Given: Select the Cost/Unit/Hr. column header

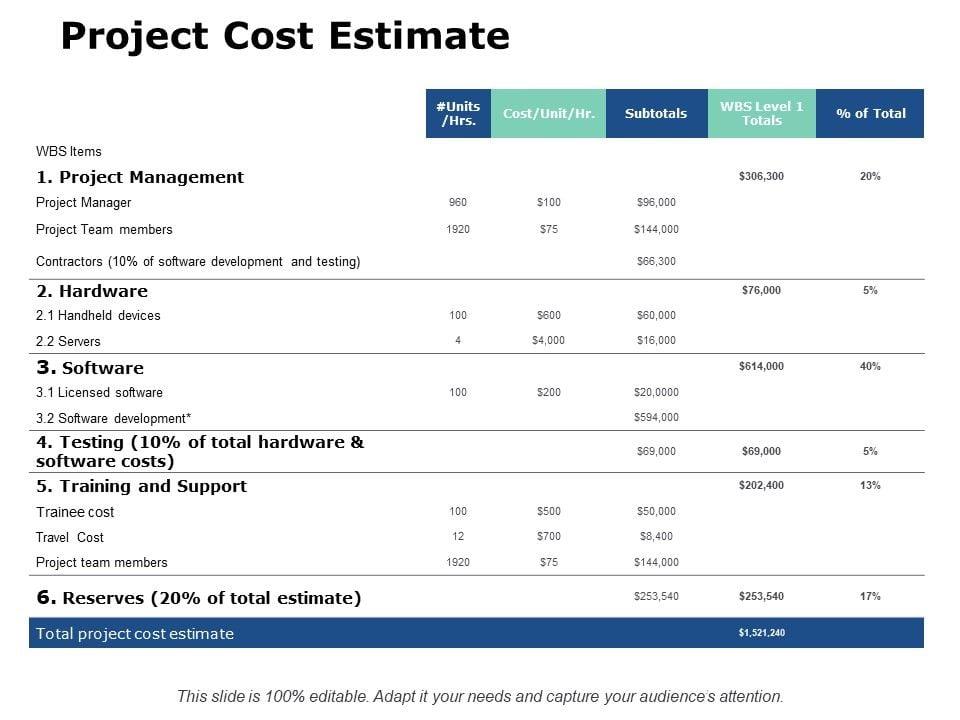Looking at the screenshot, I should (x=549, y=114).
